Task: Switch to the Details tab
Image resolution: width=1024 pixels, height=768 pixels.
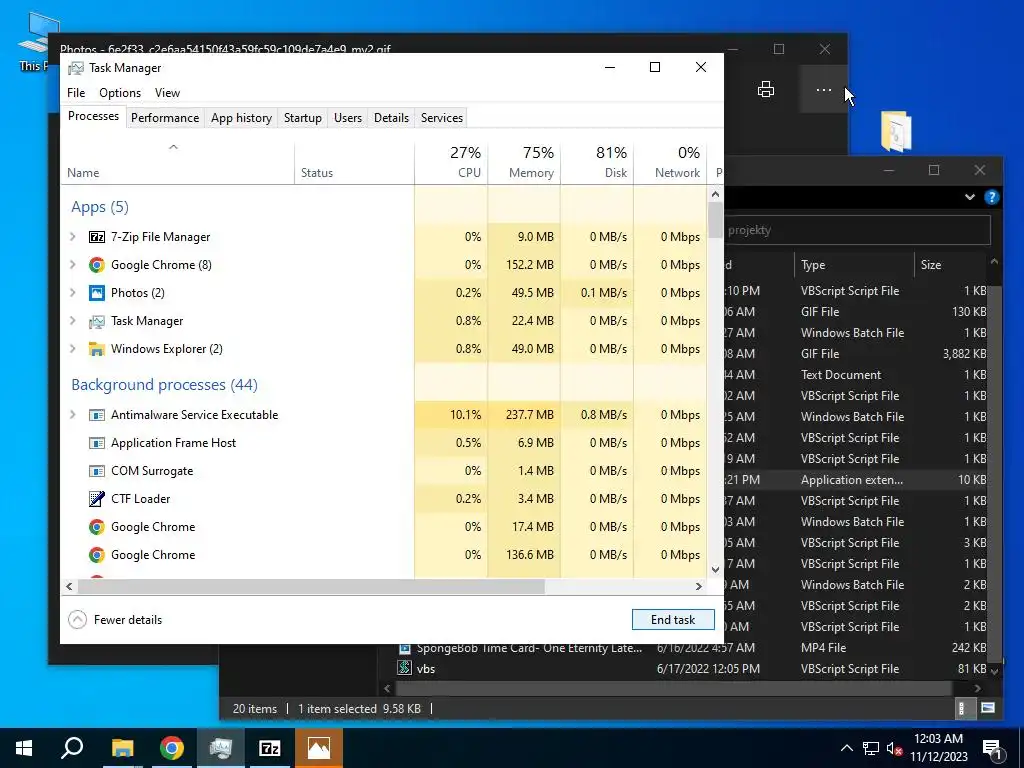Action: tap(391, 118)
